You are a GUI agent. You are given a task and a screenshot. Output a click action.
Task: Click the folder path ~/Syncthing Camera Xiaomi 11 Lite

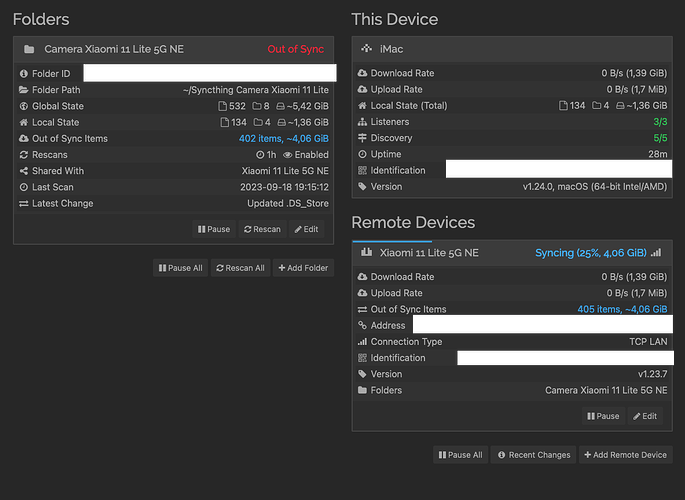tap(256, 90)
